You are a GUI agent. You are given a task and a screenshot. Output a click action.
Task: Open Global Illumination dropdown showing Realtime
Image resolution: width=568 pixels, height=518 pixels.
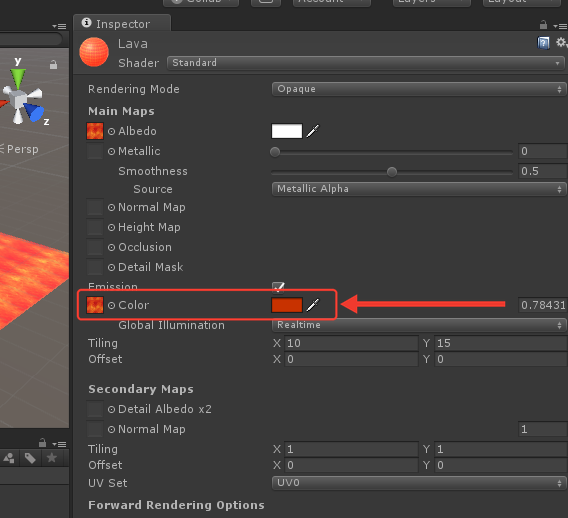(419, 325)
